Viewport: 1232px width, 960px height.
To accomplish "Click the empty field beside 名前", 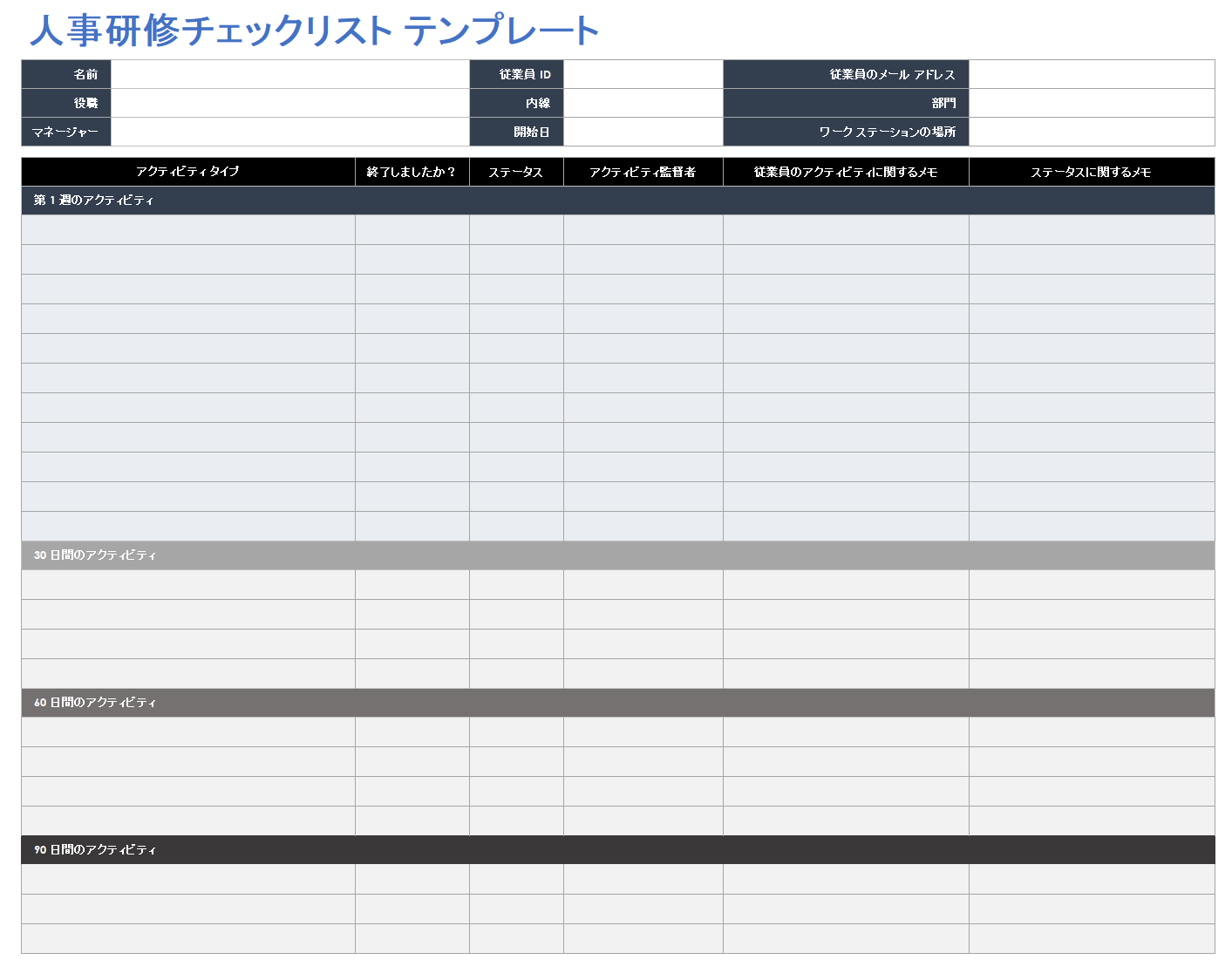I will (x=290, y=74).
